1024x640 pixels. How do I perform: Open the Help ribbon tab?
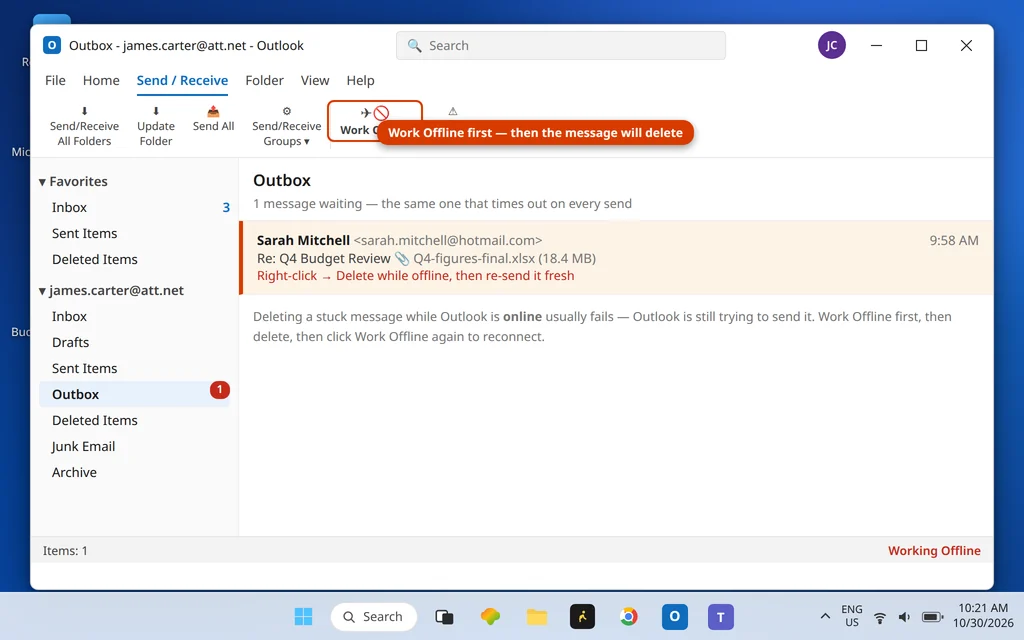point(360,80)
